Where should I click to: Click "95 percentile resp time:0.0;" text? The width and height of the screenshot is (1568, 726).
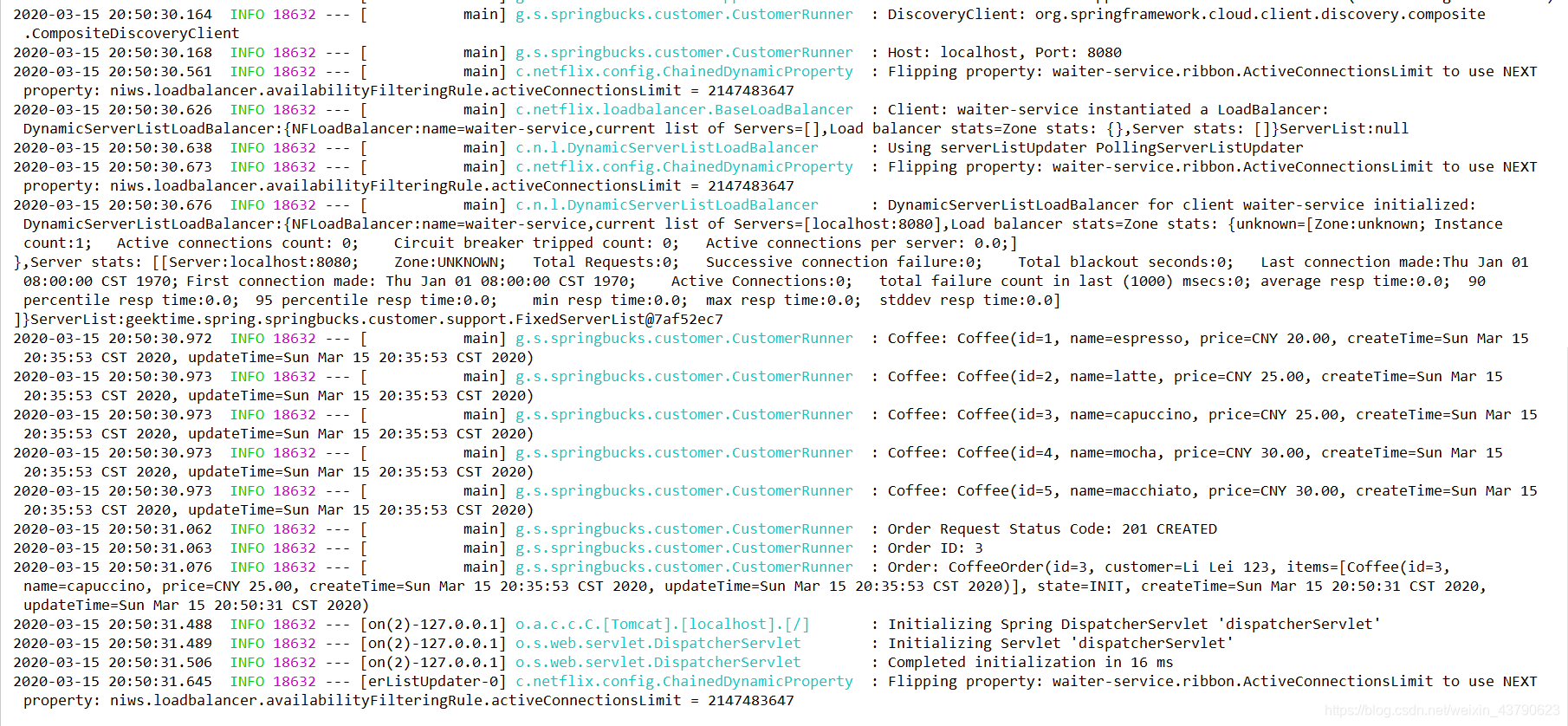tap(376, 301)
